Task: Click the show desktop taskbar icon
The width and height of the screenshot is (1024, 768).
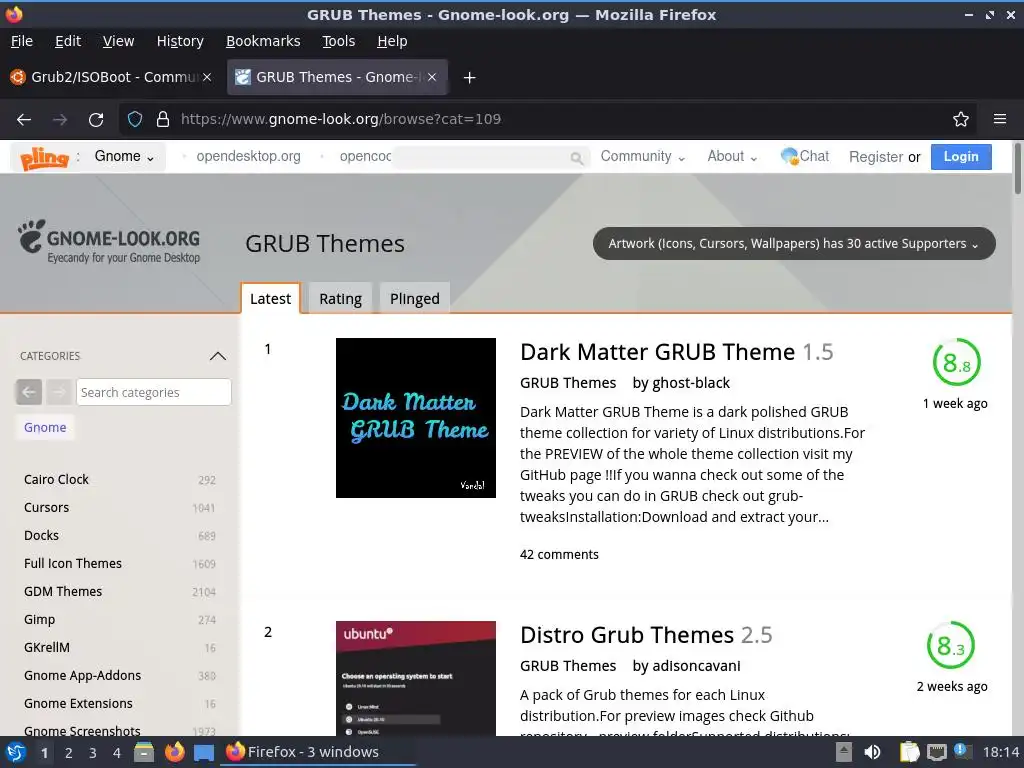Action: tap(204, 752)
